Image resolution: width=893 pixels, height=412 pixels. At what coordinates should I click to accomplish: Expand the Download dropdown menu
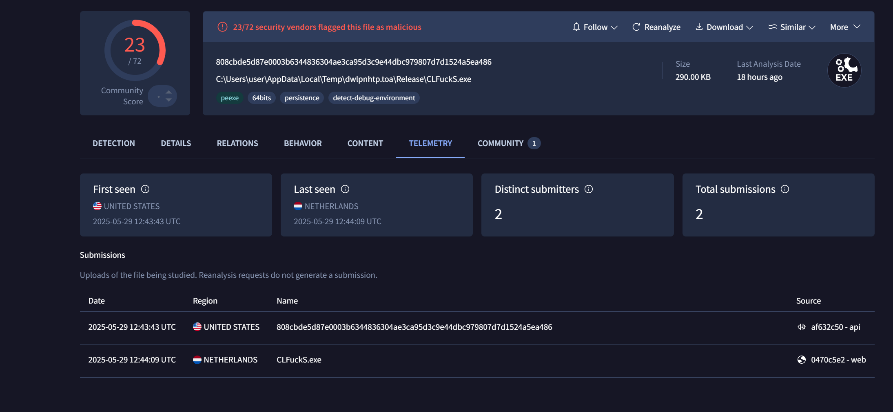tap(725, 27)
